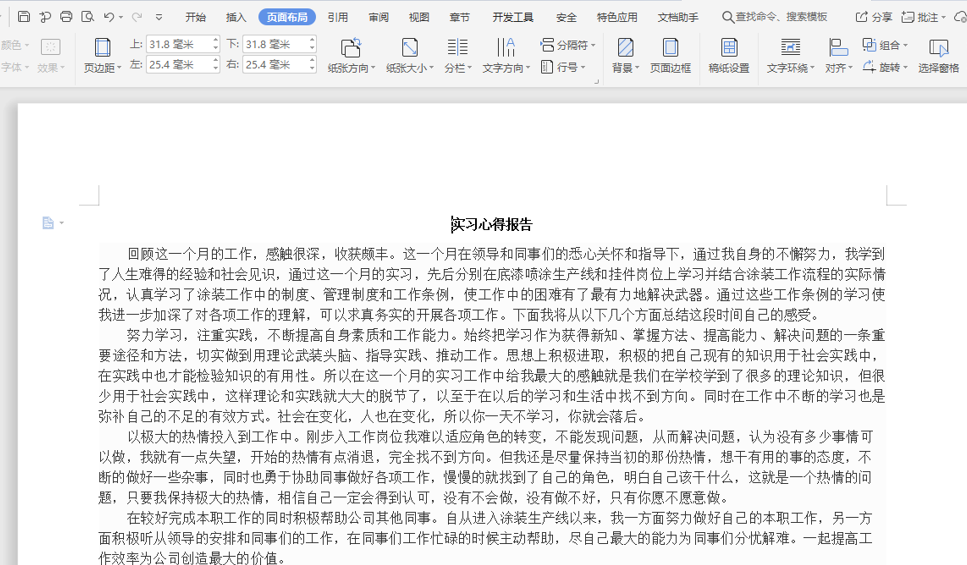This screenshot has height=565, width=967.
Task: Expand the Undo history dropdown arrow
Action: point(121,17)
